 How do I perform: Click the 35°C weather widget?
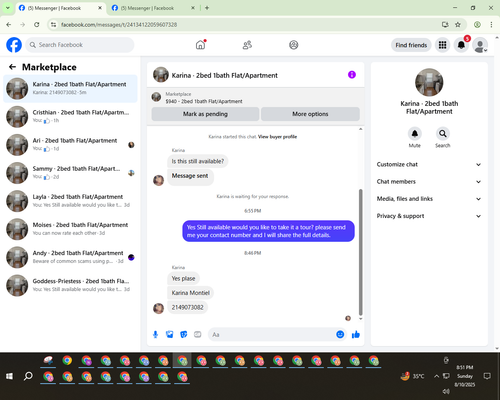pos(413,376)
